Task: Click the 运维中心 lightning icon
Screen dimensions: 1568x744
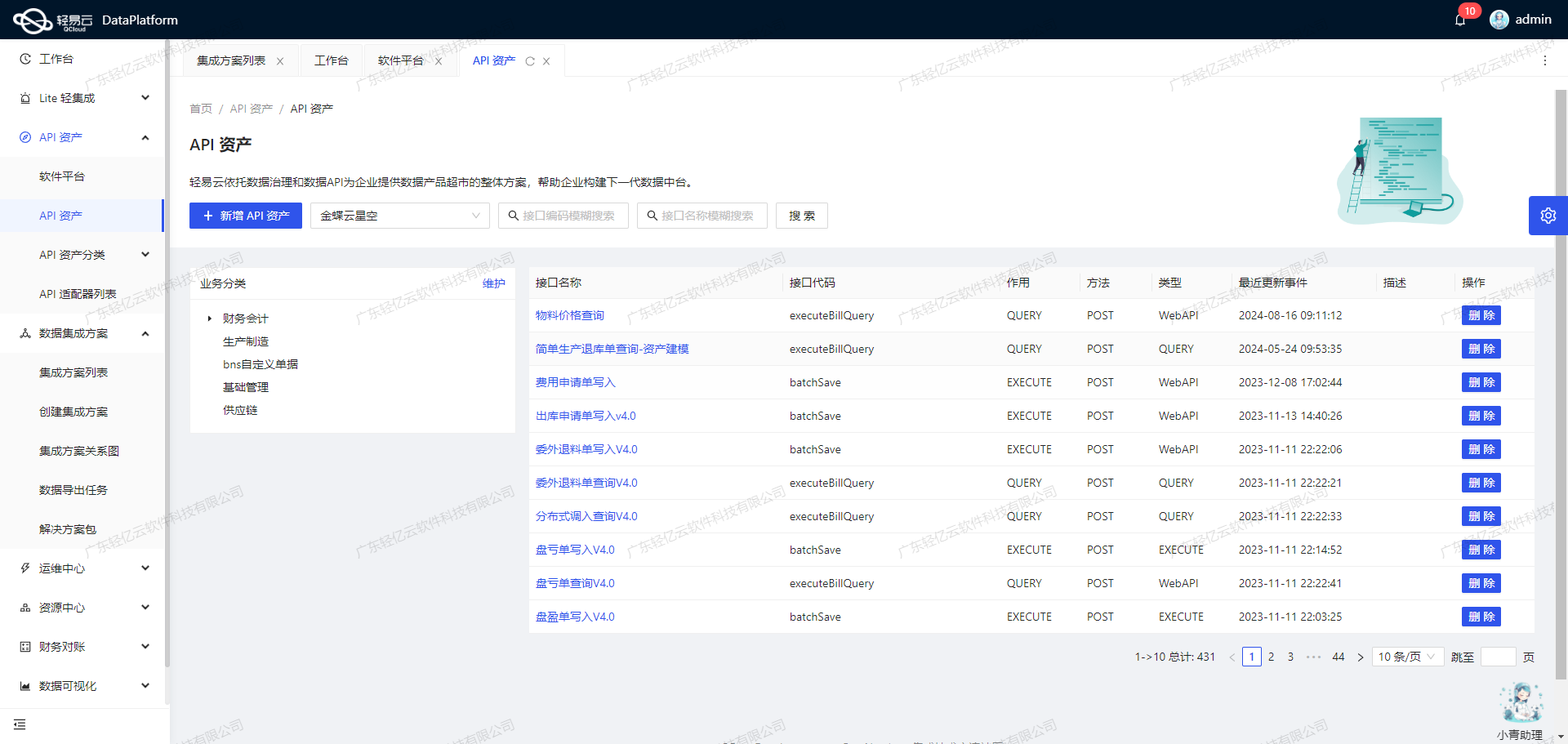Action: 25,568
